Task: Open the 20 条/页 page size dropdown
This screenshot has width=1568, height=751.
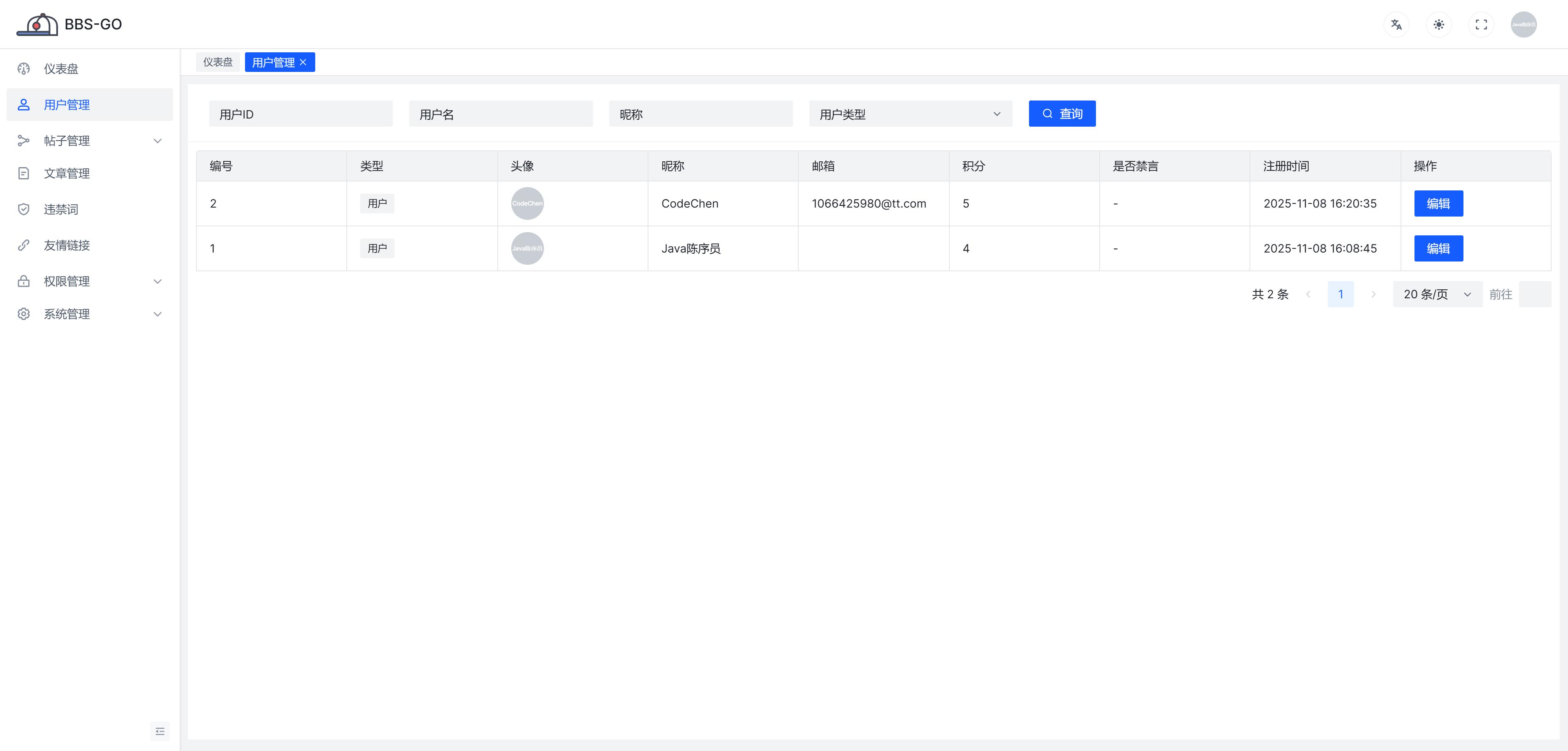Action: (1437, 294)
